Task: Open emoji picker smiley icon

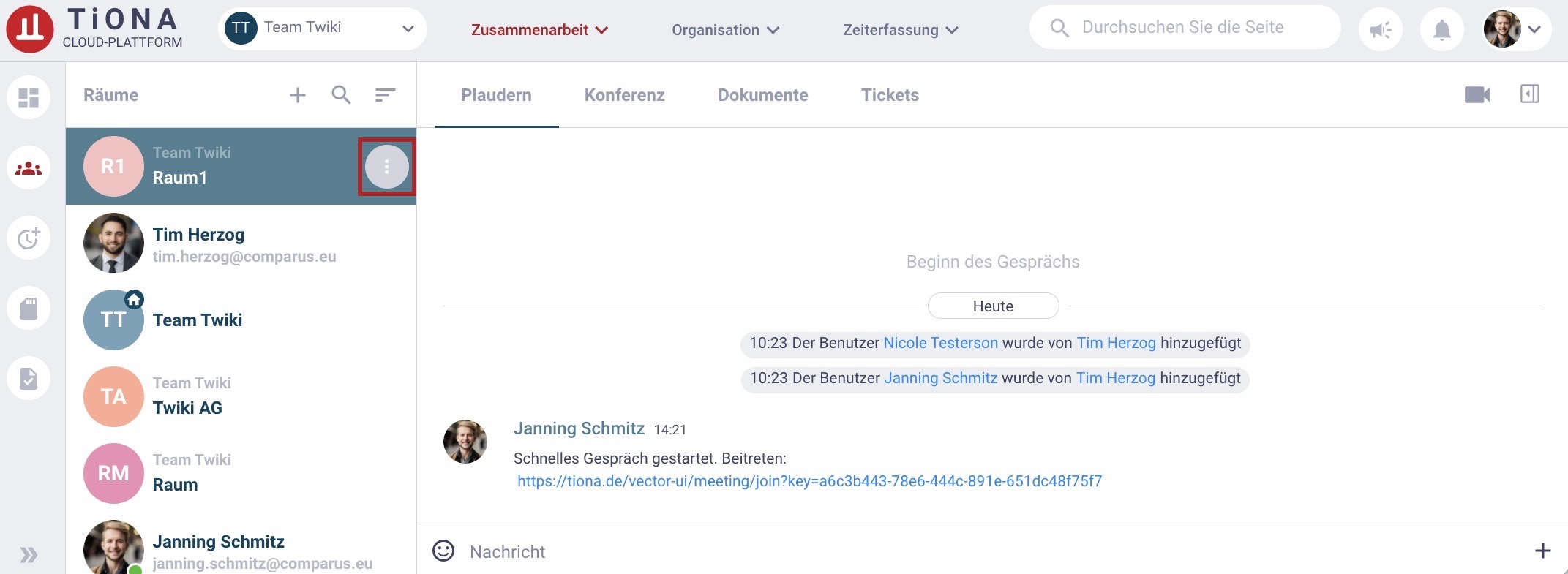Action: pos(443,551)
